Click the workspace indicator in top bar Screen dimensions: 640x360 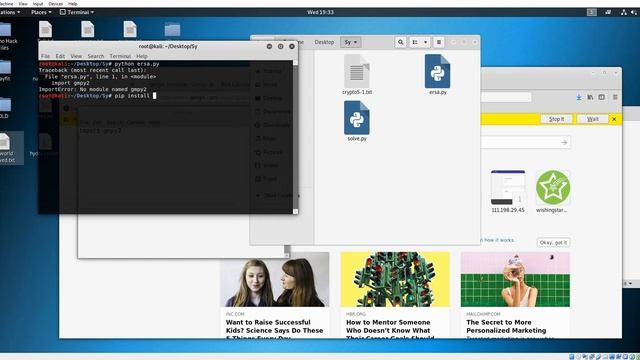[591, 12]
